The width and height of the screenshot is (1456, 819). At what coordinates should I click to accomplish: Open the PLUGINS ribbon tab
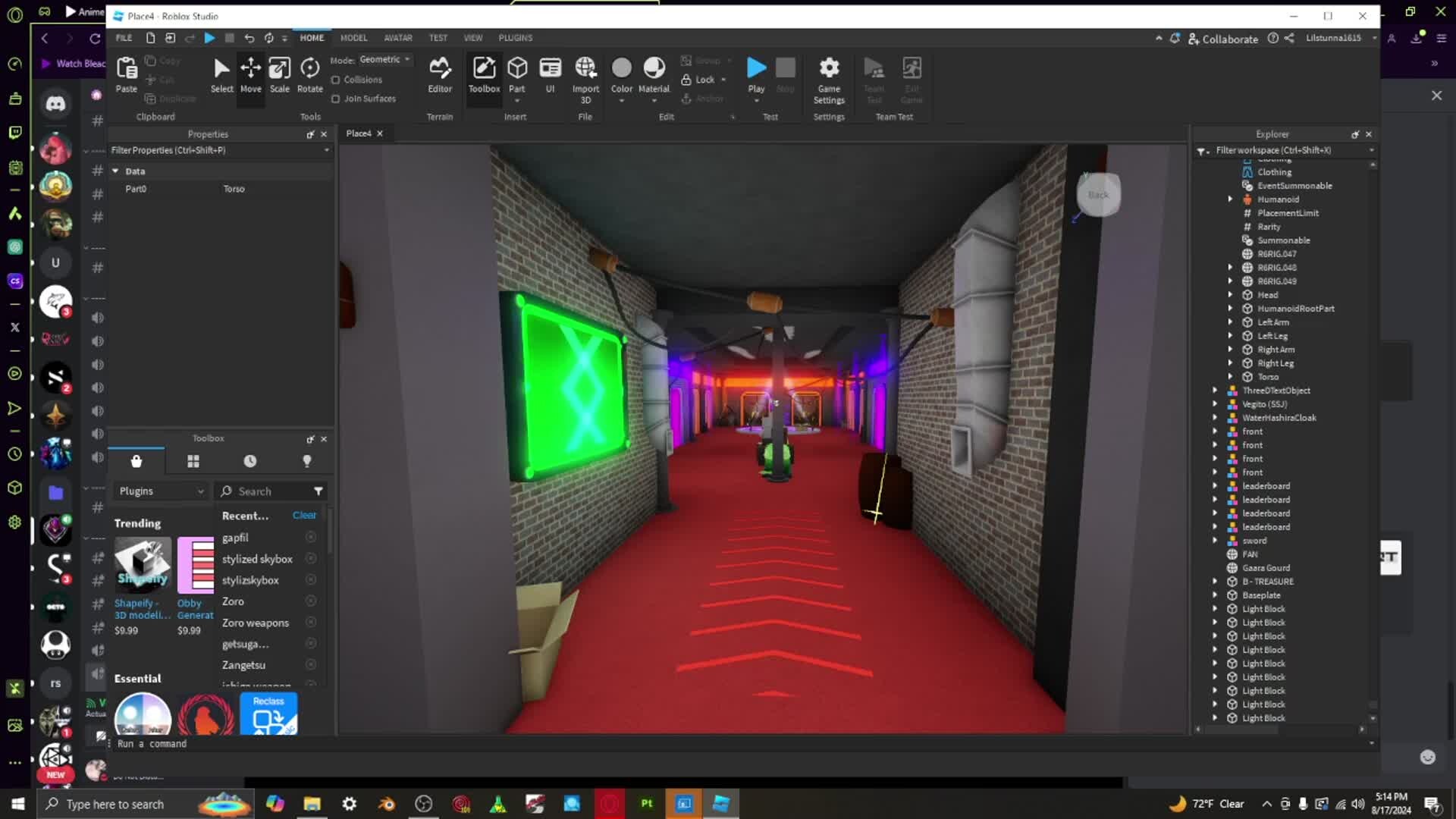(515, 38)
